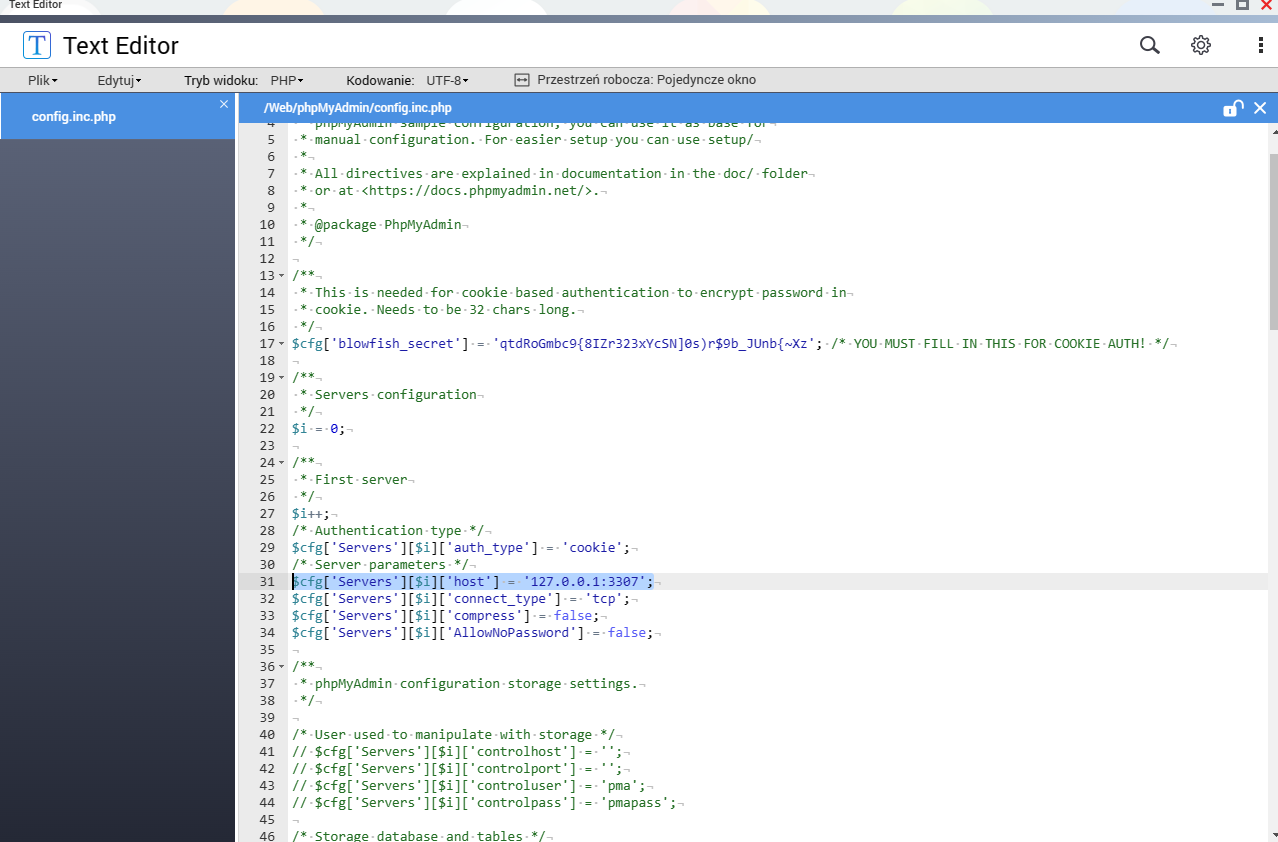The width and height of the screenshot is (1278, 842).
Task: Click the workspace layout icon
Action: pos(521,80)
